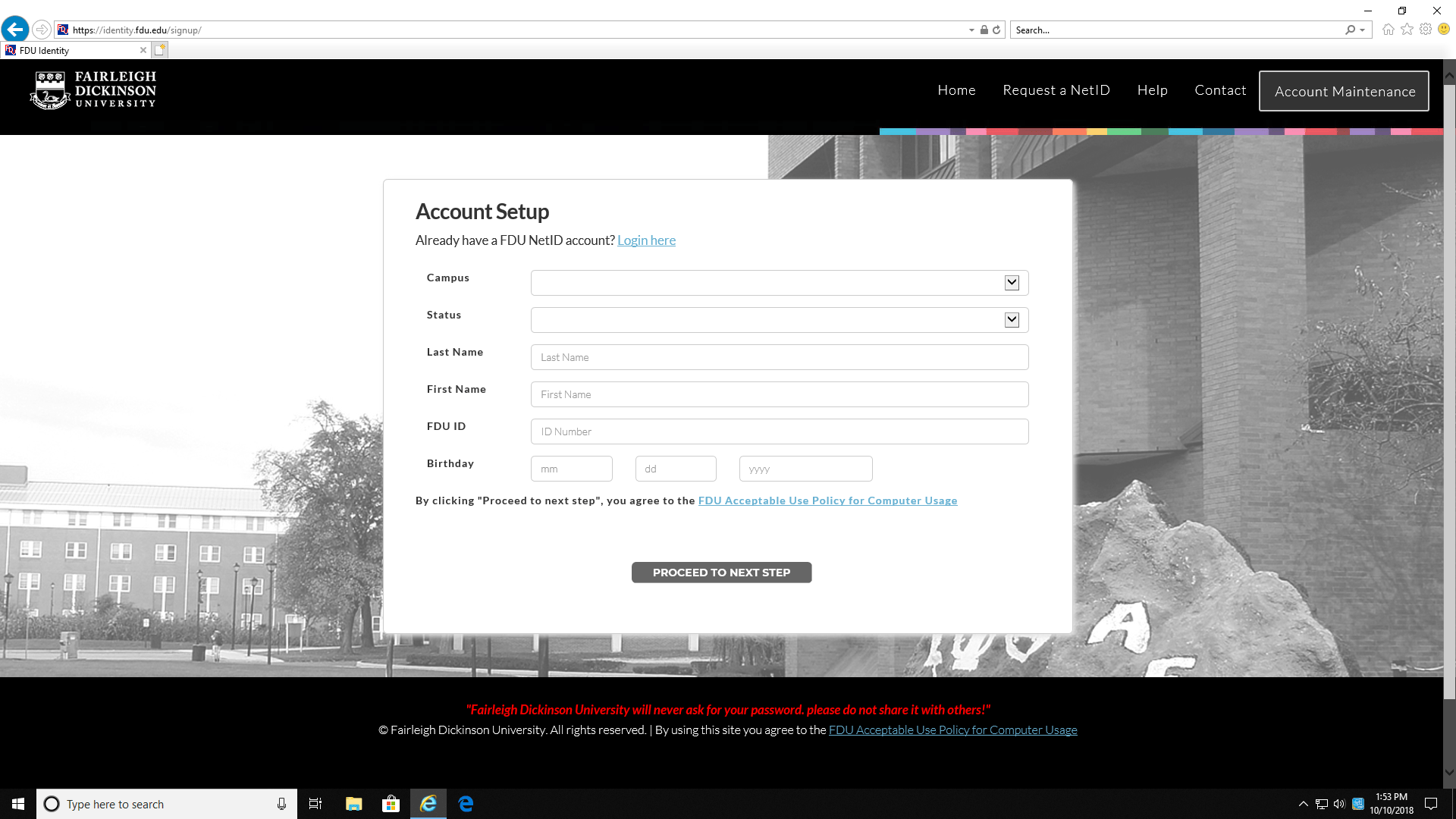Screen dimensions: 1456x819
Task: Click the browser Search box
Action: pyautogui.click(x=1177, y=30)
